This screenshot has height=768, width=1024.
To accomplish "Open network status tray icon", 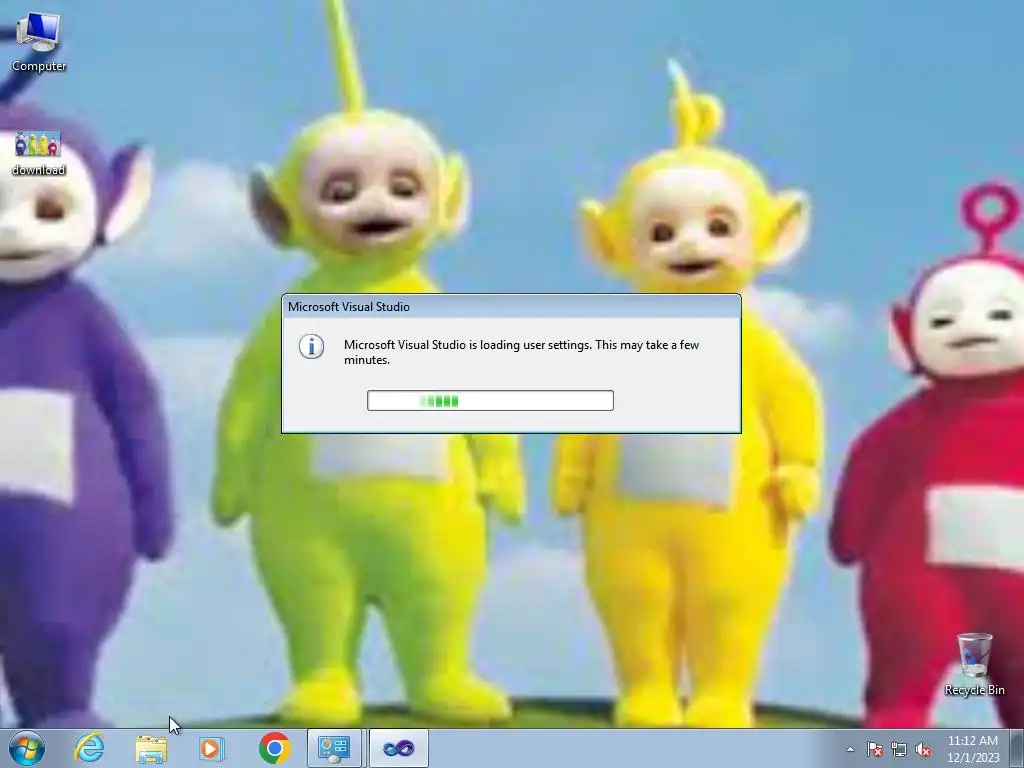I will (x=899, y=749).
